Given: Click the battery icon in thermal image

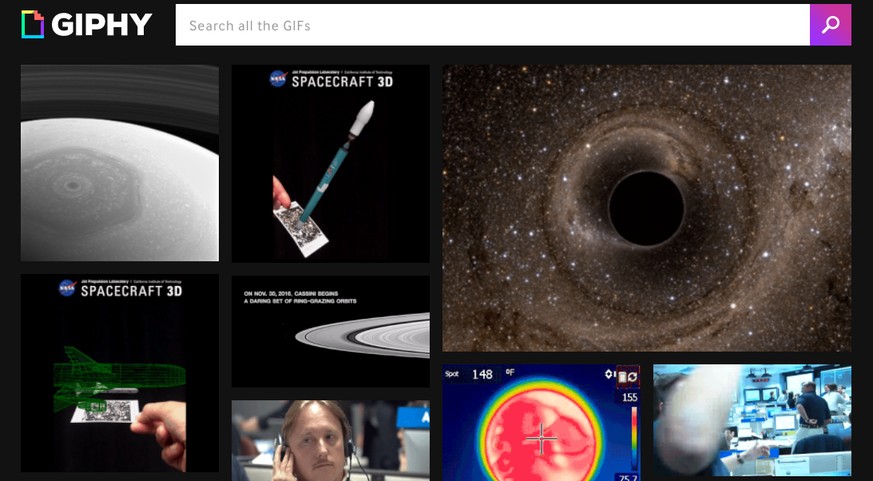Looking at the screenshot, I should 621,375.
